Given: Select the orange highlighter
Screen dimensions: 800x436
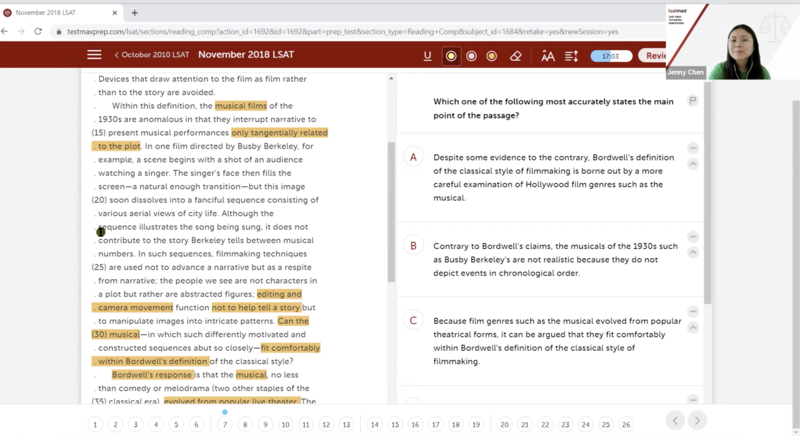Looking at the screenshot, I should point(491,56).
